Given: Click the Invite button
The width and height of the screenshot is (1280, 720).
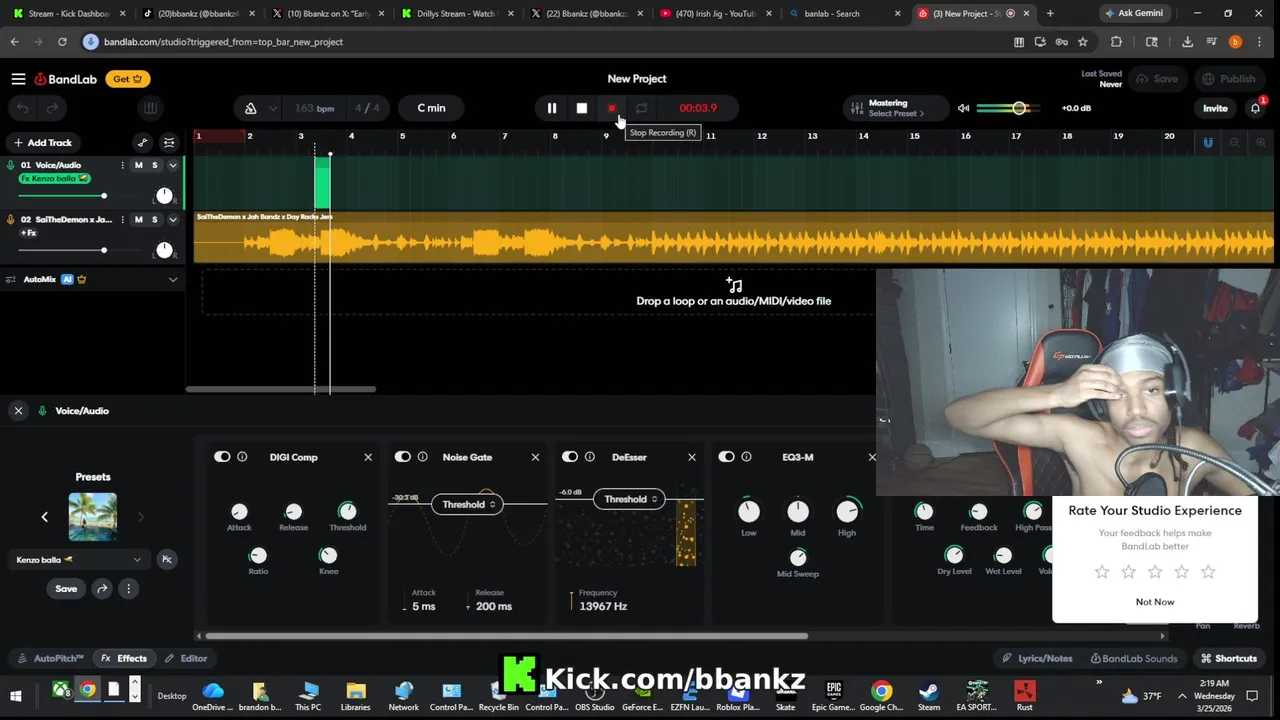Looking at the screenshot, I should (x=1215, y=108).
